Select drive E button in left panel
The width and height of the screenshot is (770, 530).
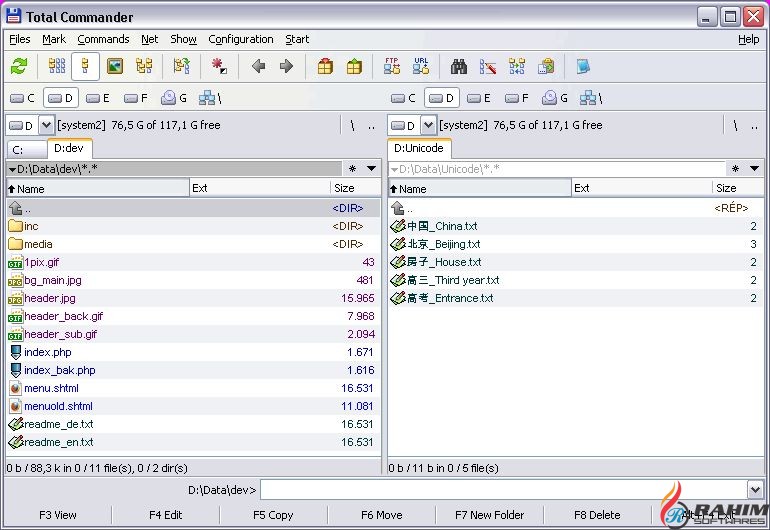(x=97, y=98)
